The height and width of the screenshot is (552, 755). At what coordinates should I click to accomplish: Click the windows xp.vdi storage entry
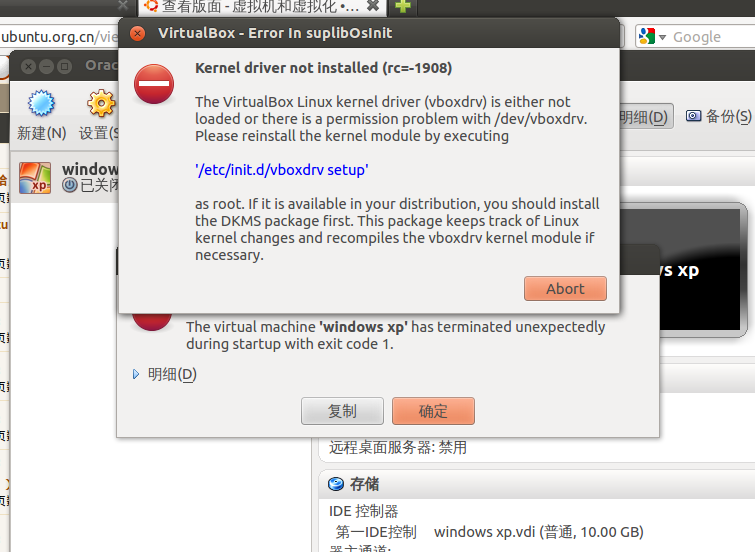coord(538,532)
